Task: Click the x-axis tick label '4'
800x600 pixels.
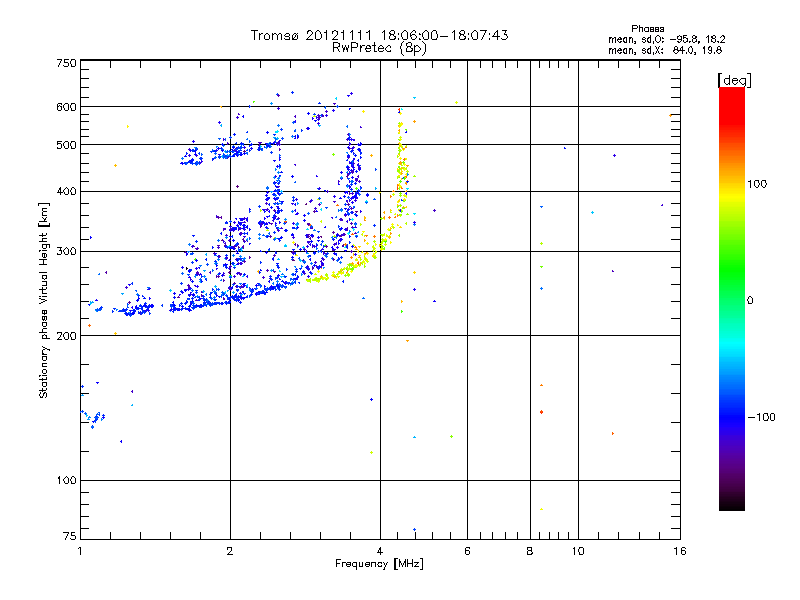Action: pyautogui.click(x=380, y=551)
